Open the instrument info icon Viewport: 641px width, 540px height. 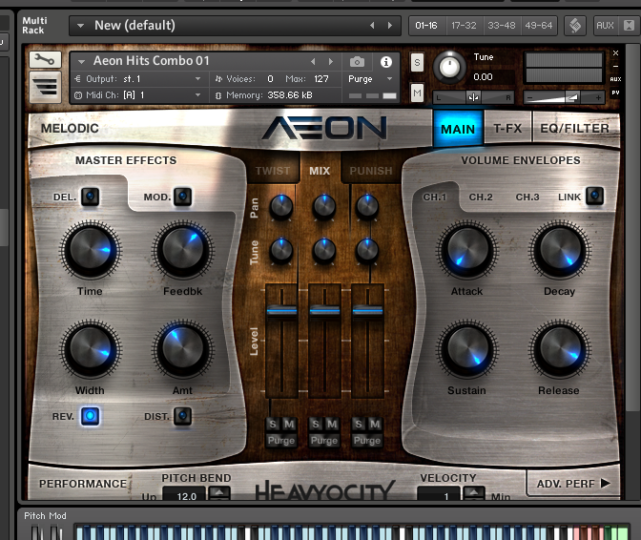coord(386,62)
